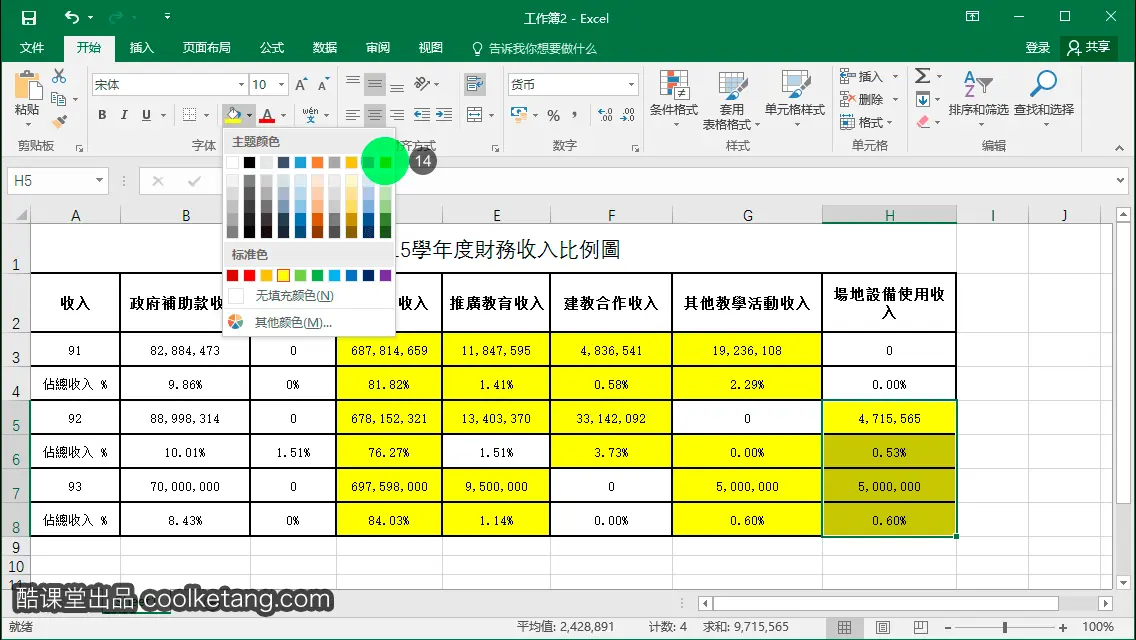The width and height of the screenshot is (1136, 640).
Task: Click the Clear eraser icon
Action: coord(923,122)
